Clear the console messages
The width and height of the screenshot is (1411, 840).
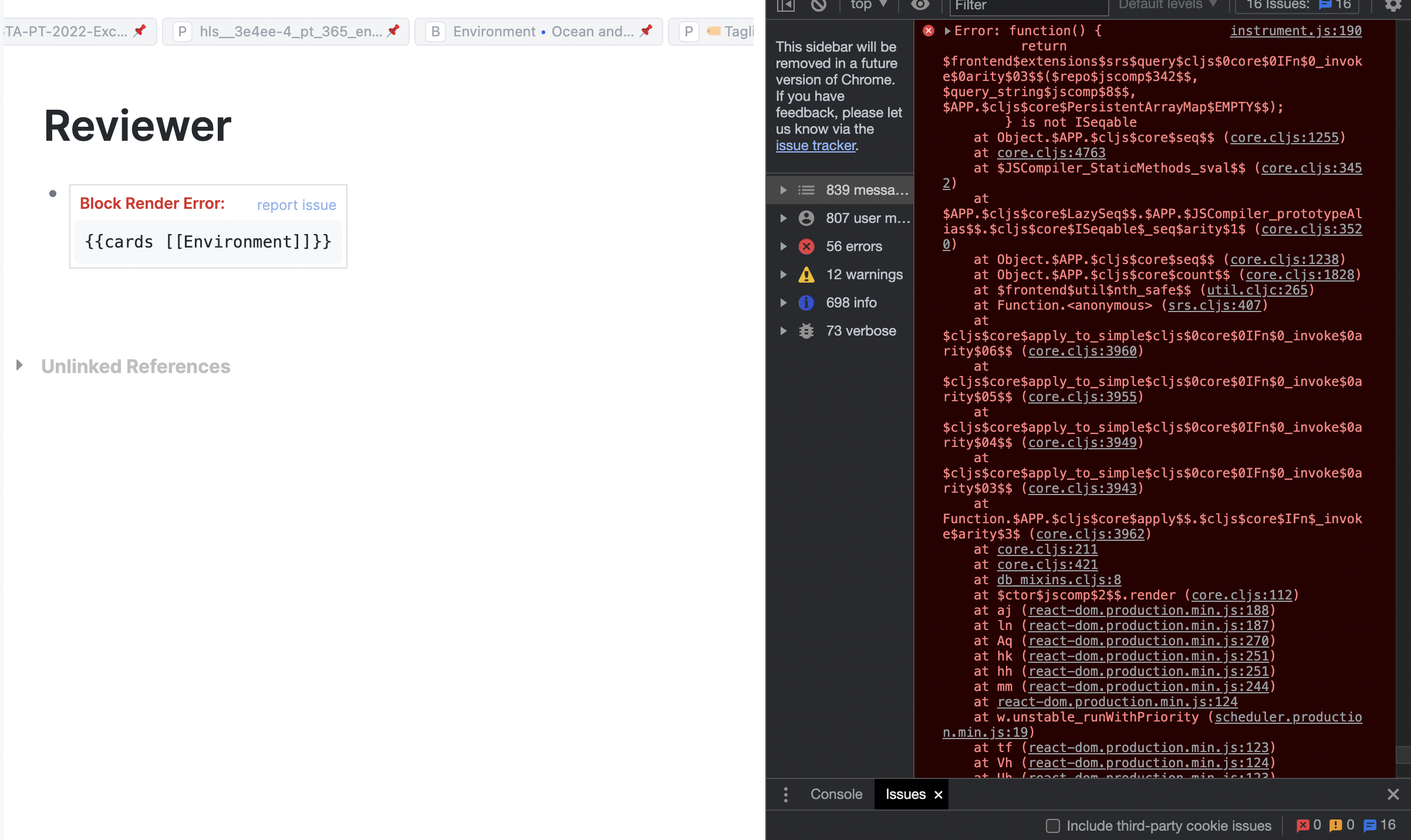[x=819, y=6]
